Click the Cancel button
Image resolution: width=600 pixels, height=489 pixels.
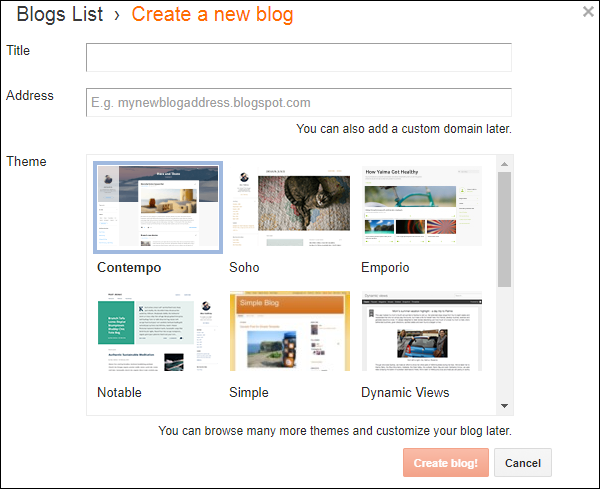point(523,463)
